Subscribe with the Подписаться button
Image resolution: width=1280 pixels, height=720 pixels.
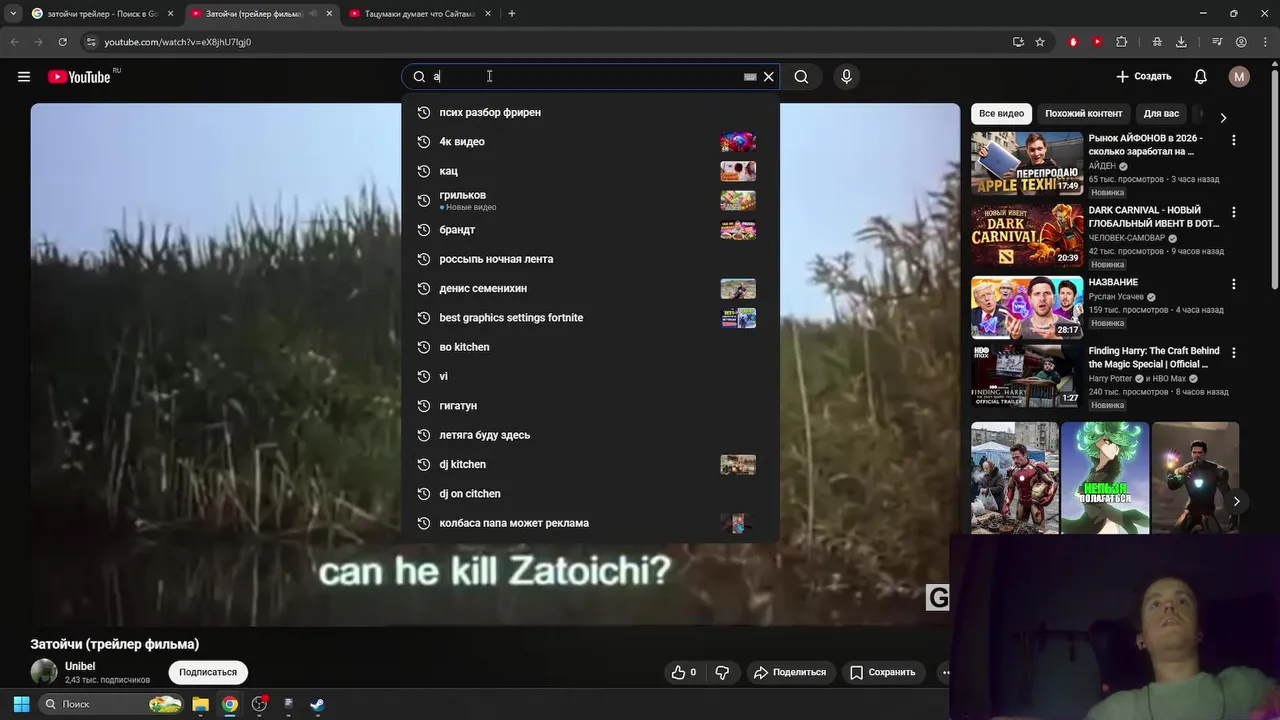[208, 672]
